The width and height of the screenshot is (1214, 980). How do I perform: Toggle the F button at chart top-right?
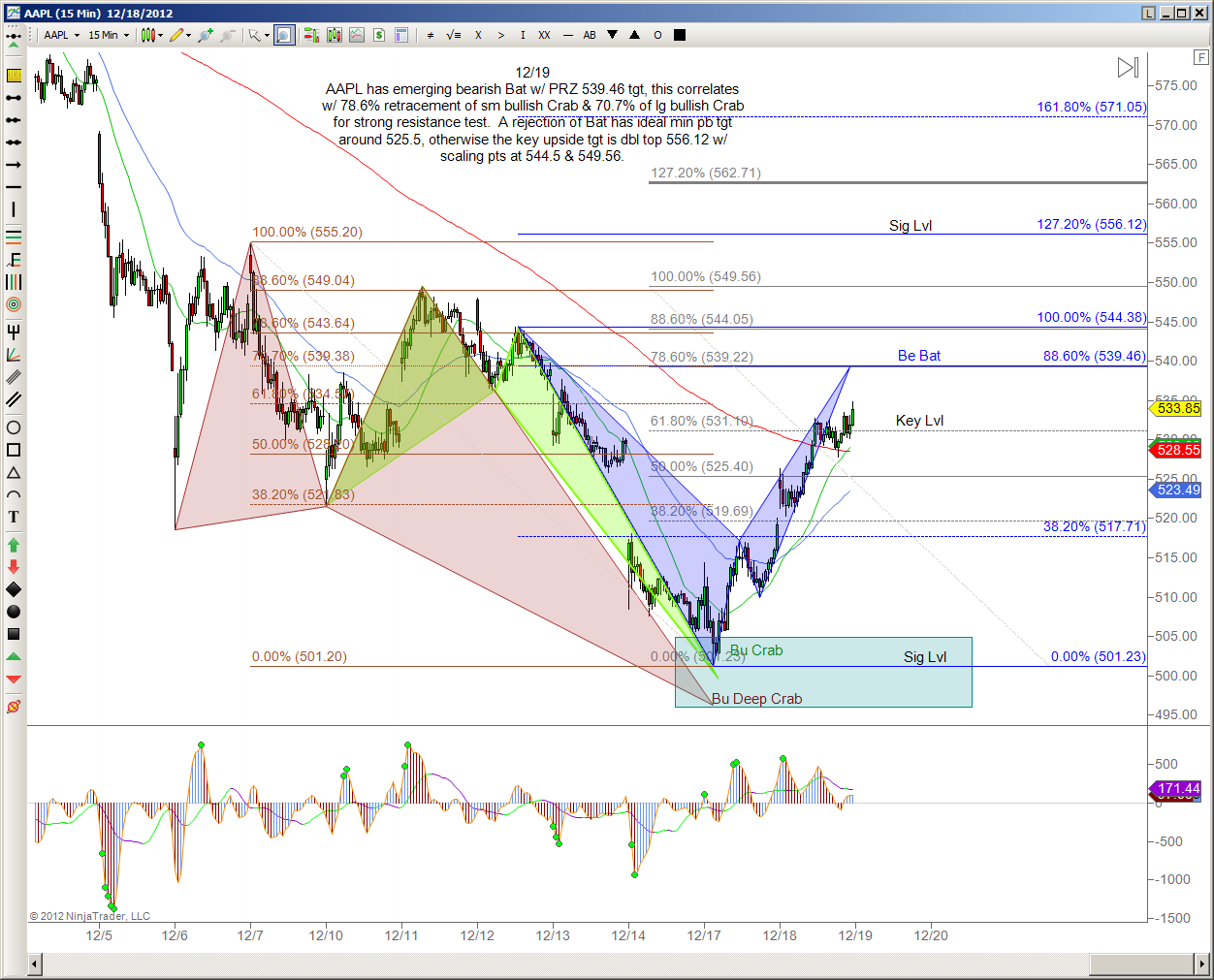point(1202,58)
